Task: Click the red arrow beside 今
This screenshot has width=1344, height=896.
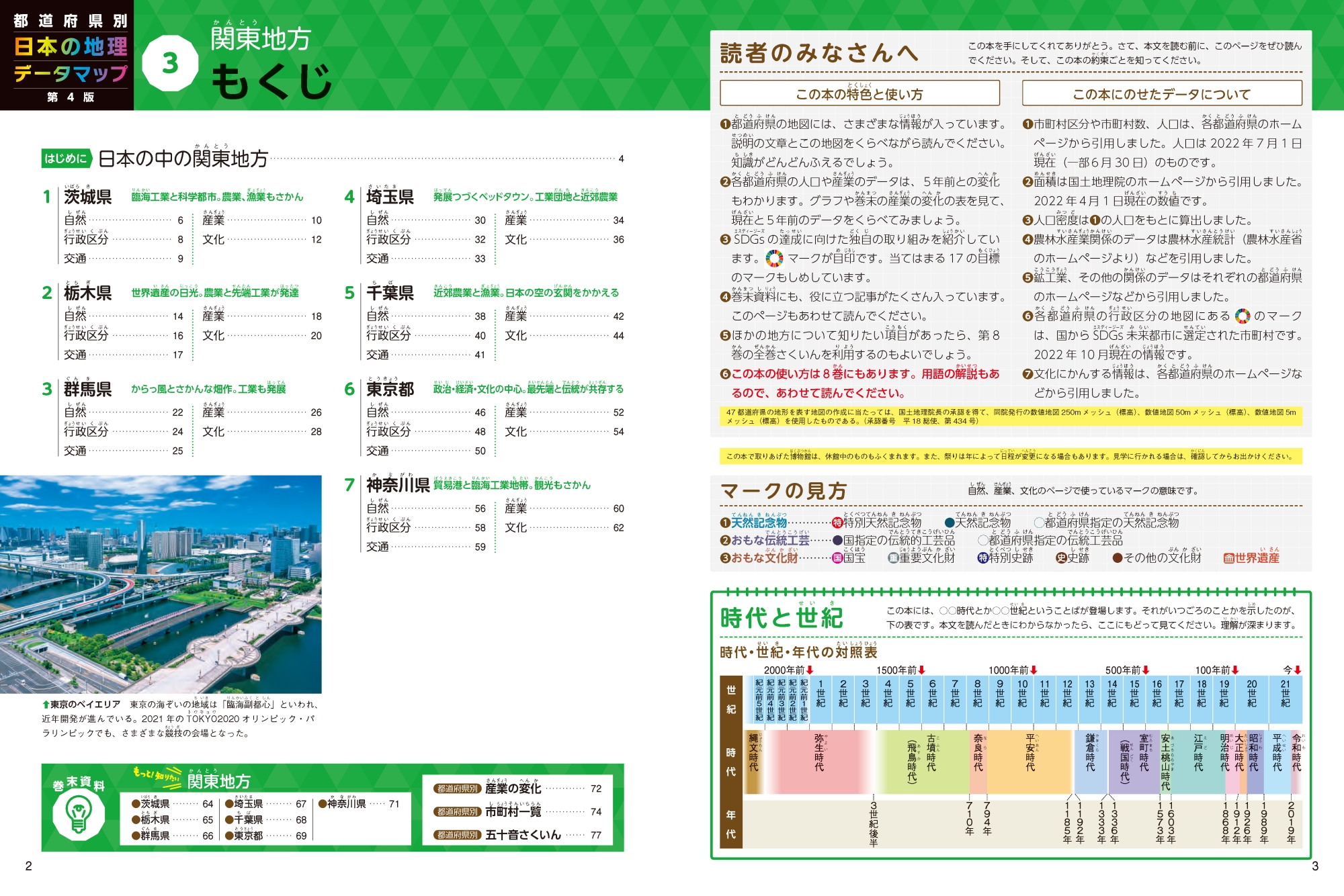Action: pyautogui.click(x=1298, y=670)
